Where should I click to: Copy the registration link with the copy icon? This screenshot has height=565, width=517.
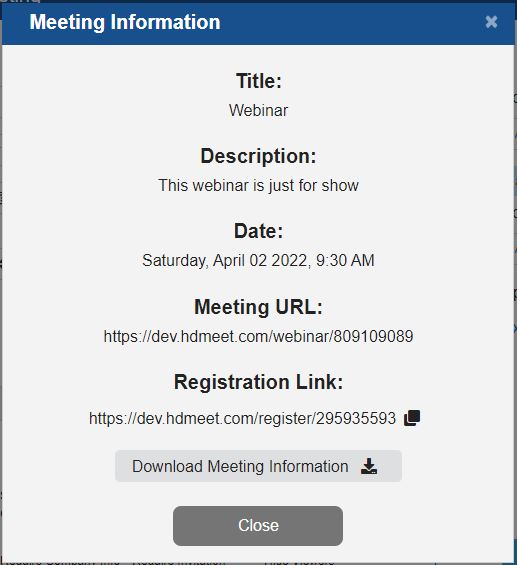tap(412, 418)
